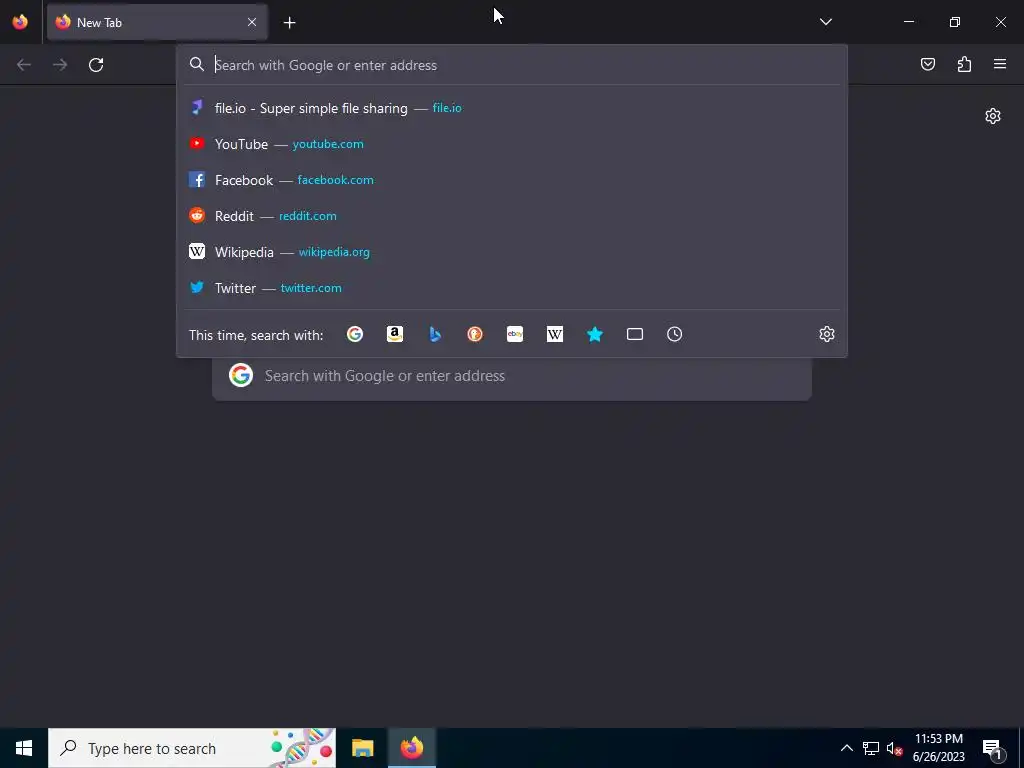Select the Reddit suggestion
Image resolution: width=1024 pixels, height=768 pixels.
pos(511,216)
